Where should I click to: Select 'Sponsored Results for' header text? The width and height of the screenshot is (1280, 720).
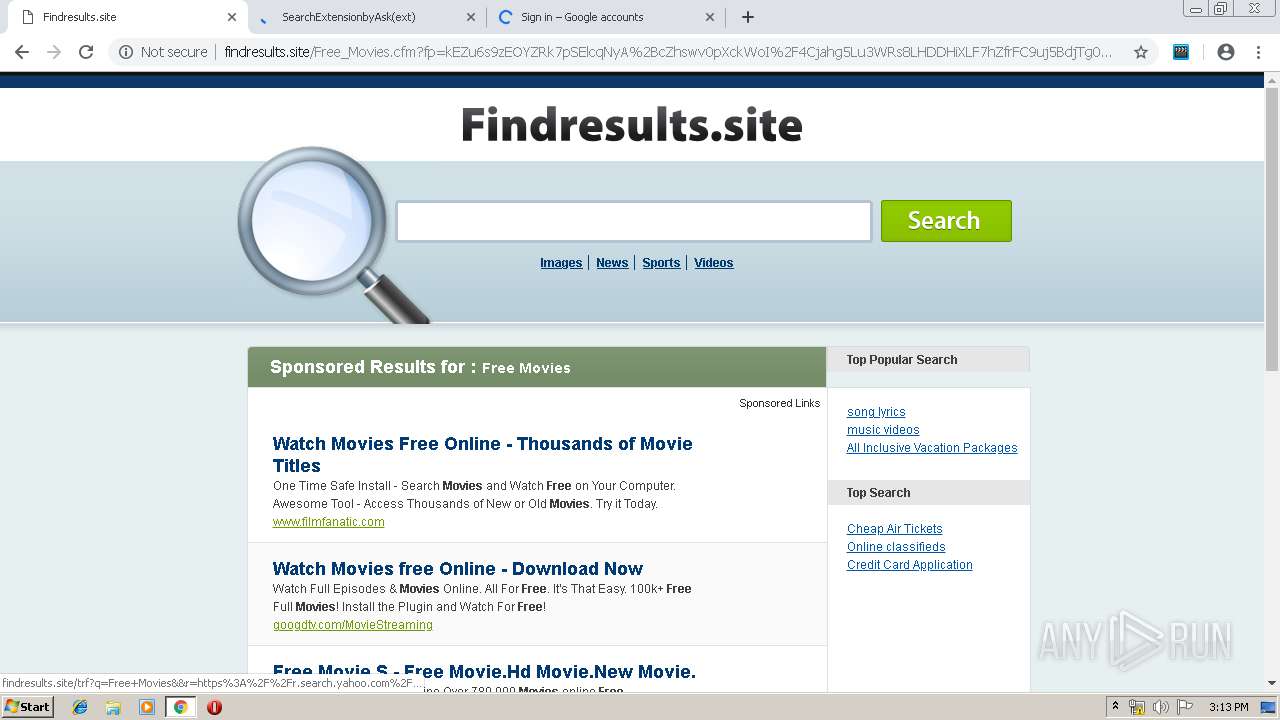click(373, 367)
